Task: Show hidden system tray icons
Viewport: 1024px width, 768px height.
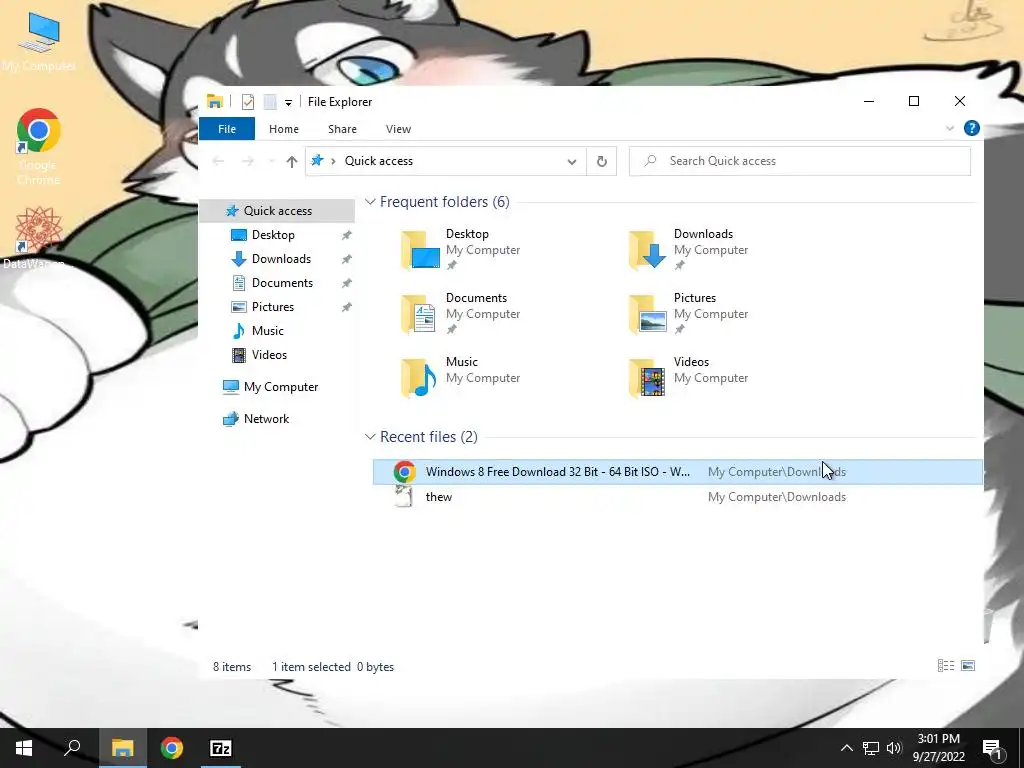Action: (x=846, y=748)
